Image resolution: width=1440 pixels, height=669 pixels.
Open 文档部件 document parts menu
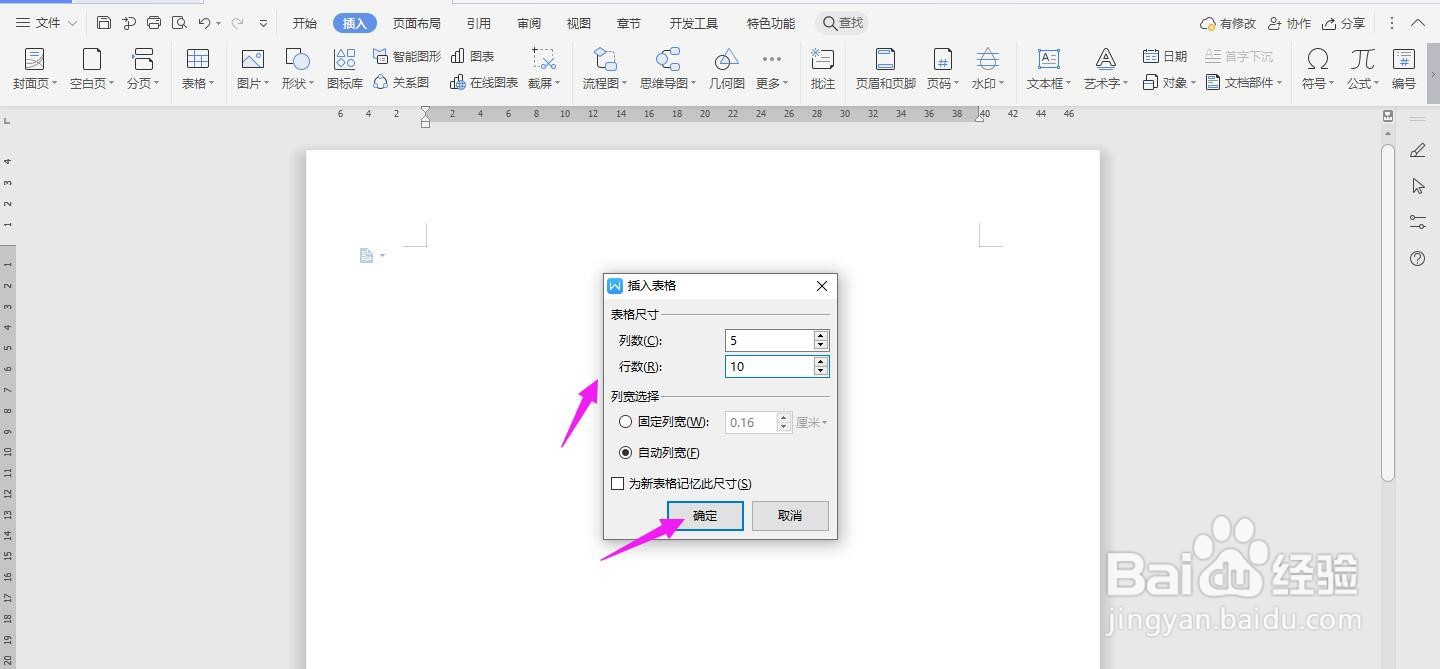click(1244, 82)
